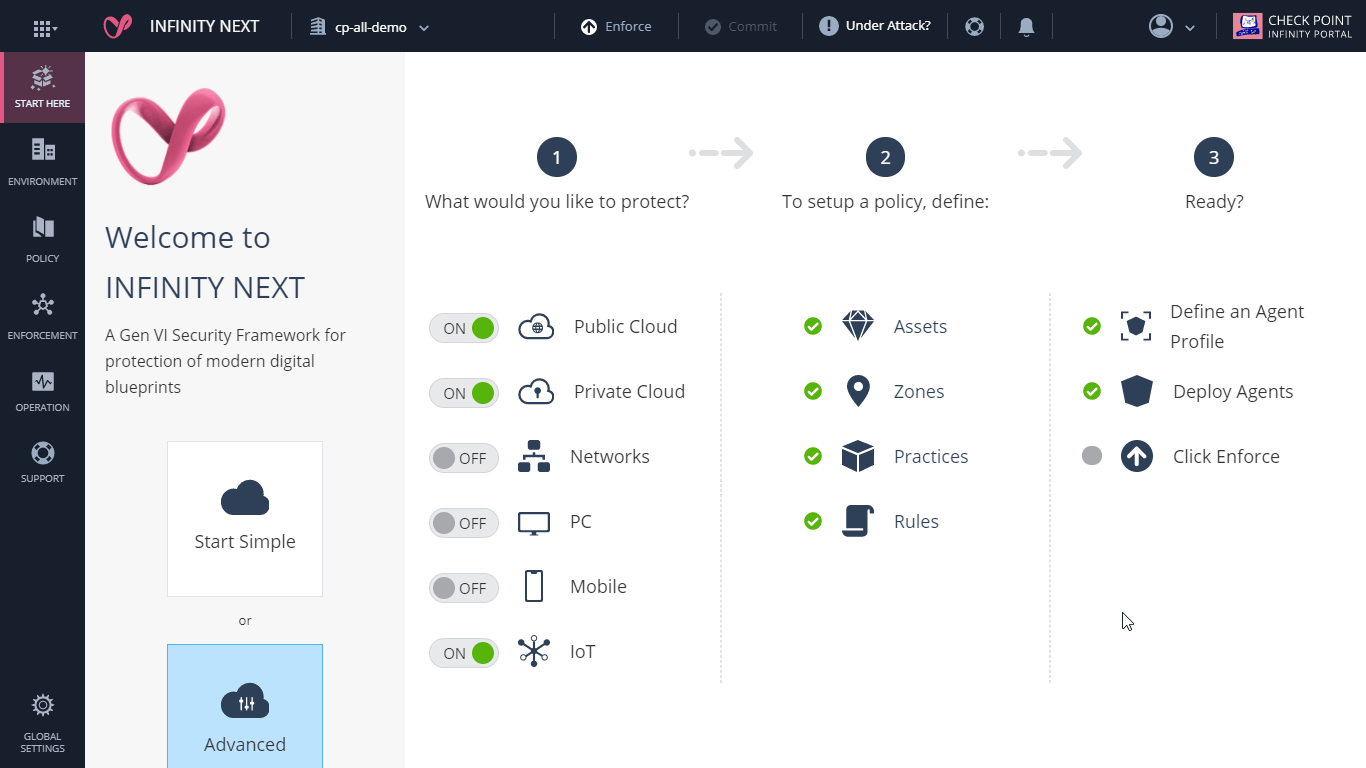This screenshot has height=768, width=1366.
Task: Turn off the Private Cloud toggle
Action: tap(464, 393)
